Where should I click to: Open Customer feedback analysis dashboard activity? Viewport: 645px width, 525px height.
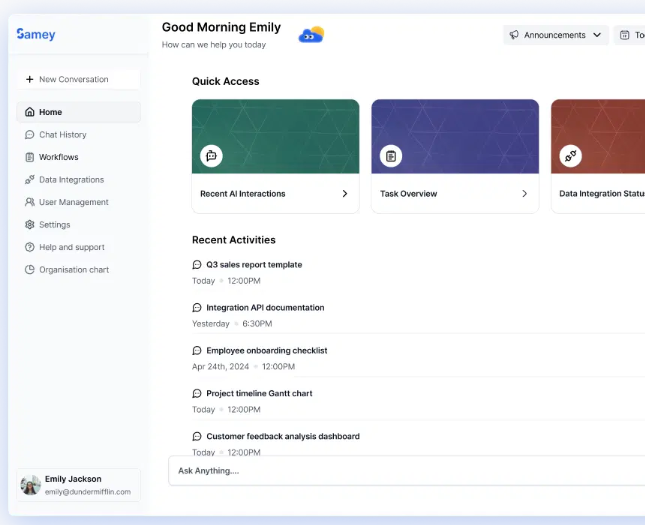[283, 436]
